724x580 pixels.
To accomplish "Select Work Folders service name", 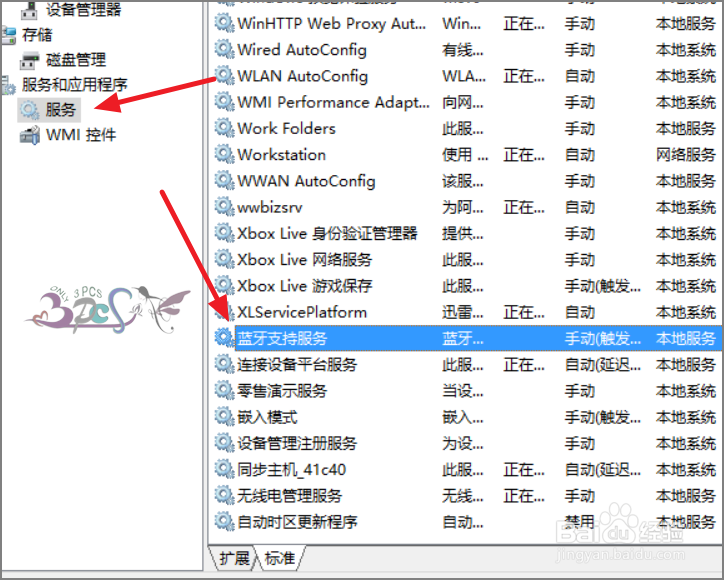I will click(286, 128).
